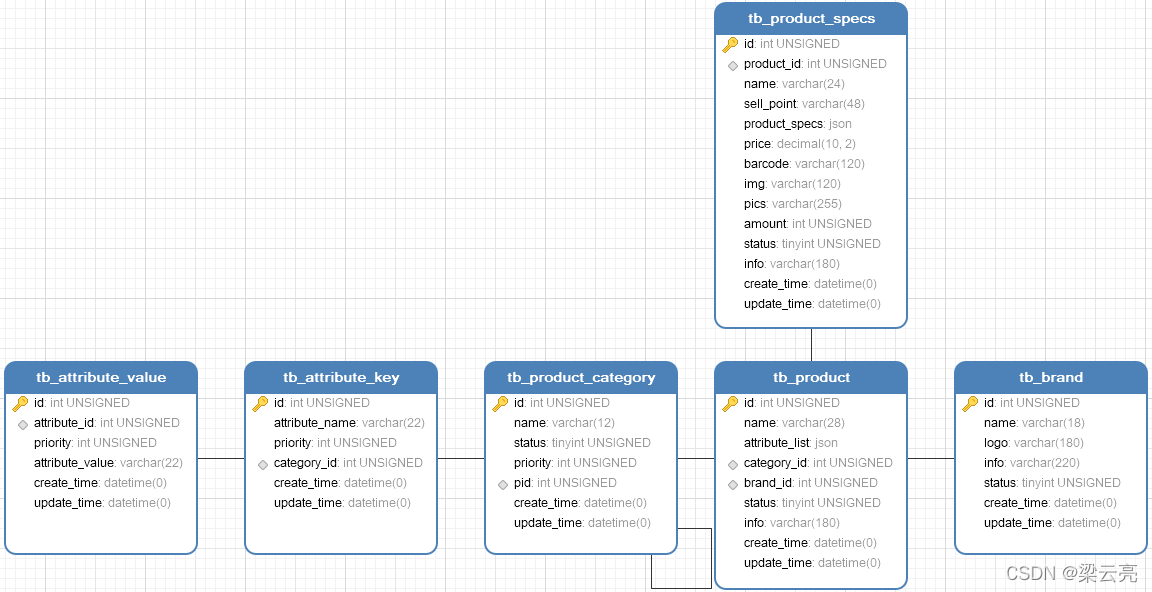Select the tb_product table header
This screenshot has width=1152, height=592.
[811, 378]
